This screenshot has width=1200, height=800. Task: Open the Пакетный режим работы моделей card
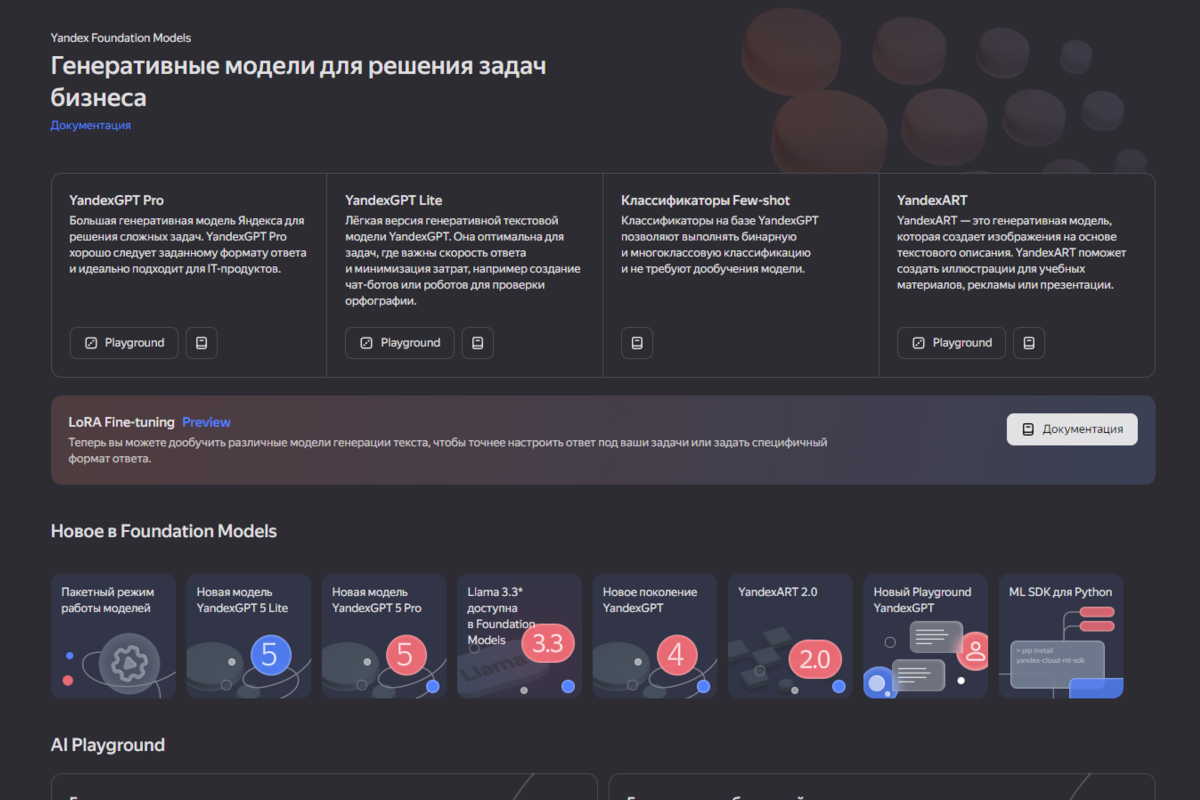(113, 636)
